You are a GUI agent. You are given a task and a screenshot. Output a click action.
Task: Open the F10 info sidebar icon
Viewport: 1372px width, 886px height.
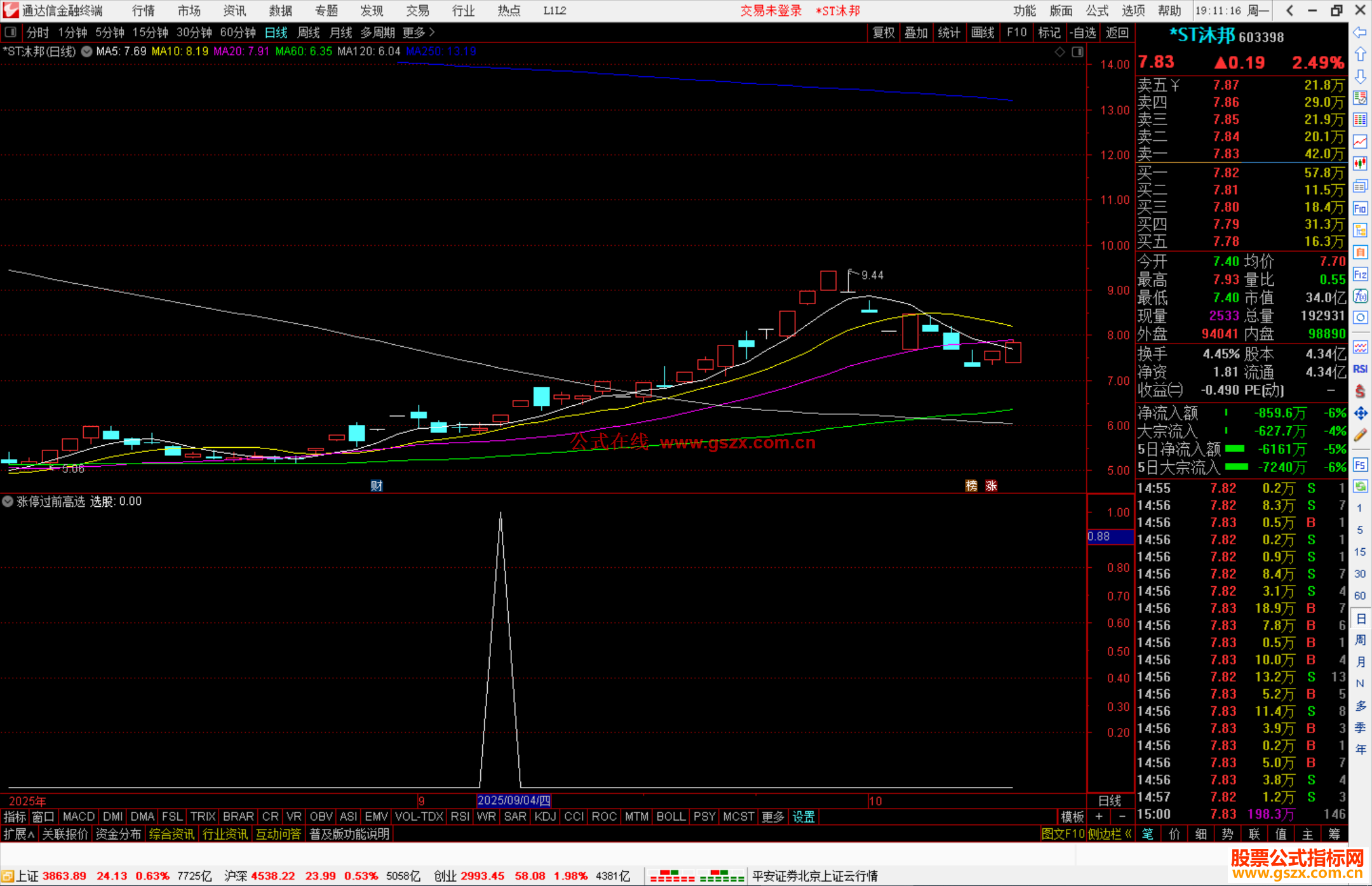click(1360, 208)
